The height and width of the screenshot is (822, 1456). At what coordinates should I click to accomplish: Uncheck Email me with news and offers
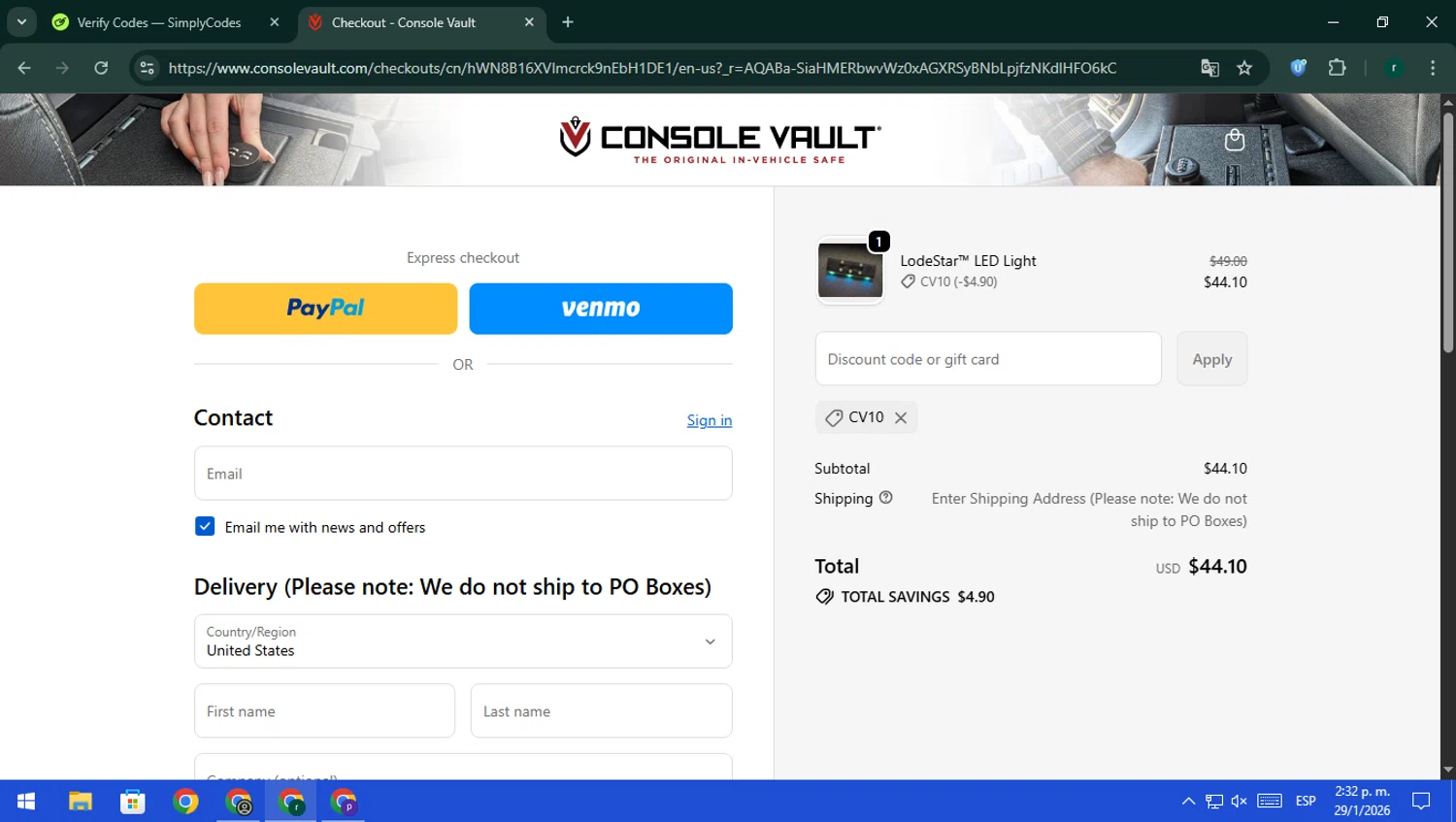[x=205, y=526]
